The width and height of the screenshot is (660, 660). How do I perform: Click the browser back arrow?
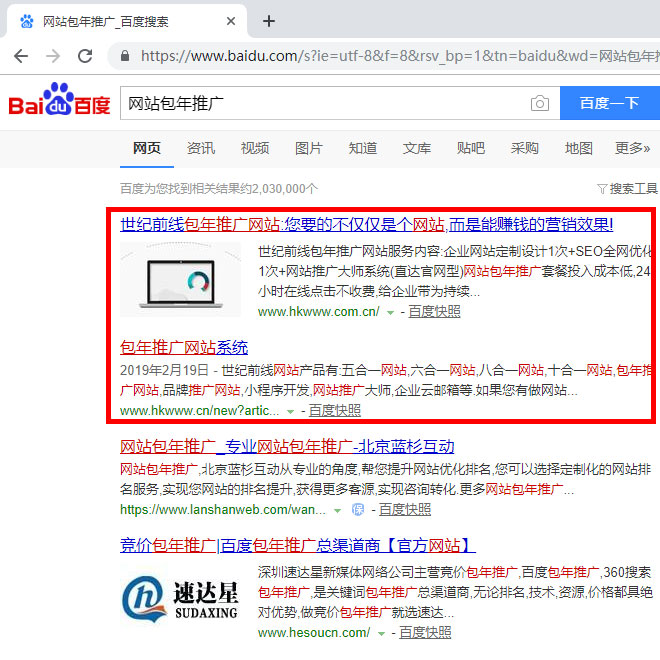coord(21,56)
